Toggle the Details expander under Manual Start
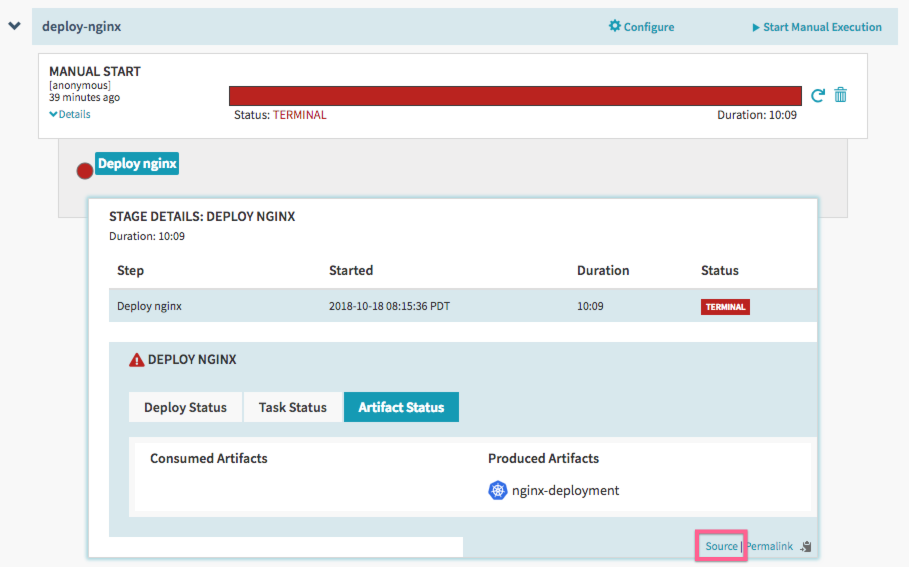Viewport: 909px width, 567px height. (70, 114)
